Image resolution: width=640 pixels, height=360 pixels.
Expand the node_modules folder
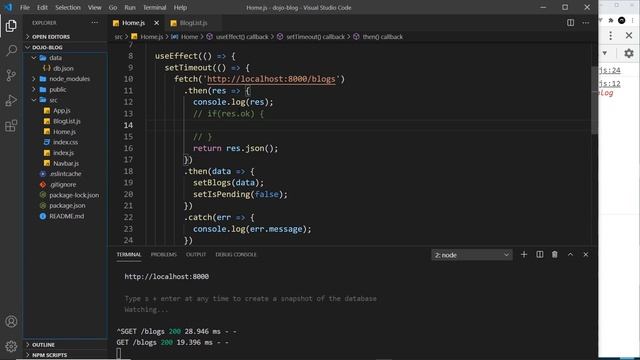coord(69,79)
